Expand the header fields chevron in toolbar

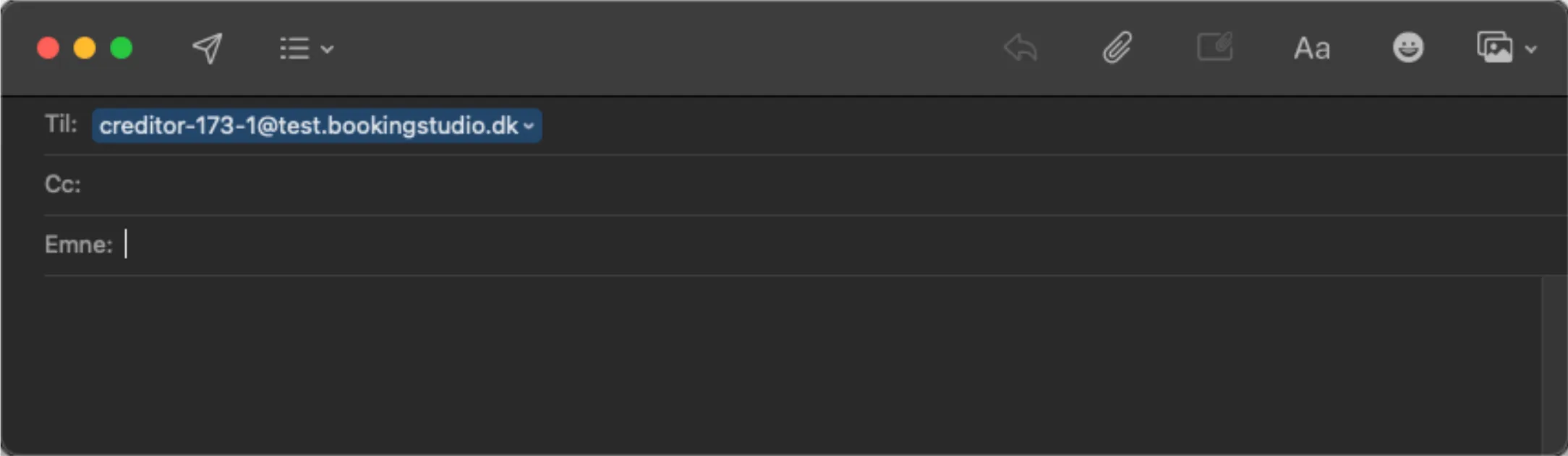(328, 49)
